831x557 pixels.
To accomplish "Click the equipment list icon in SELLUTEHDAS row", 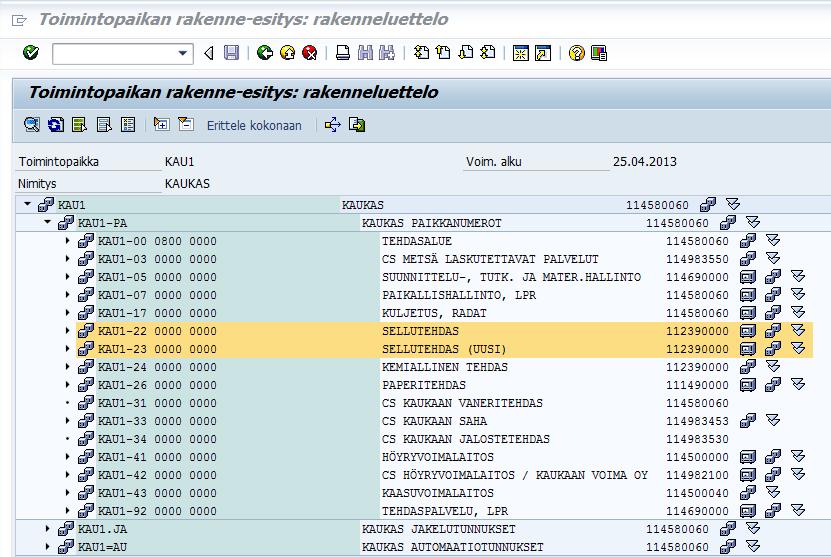I will (748, 331).
